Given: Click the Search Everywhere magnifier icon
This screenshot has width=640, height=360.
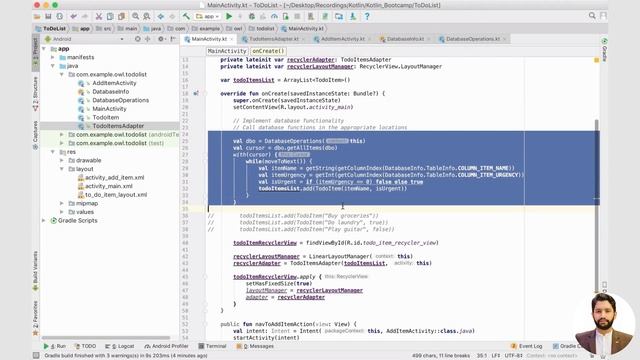Looking at the screenshot, I should [592, 16].
